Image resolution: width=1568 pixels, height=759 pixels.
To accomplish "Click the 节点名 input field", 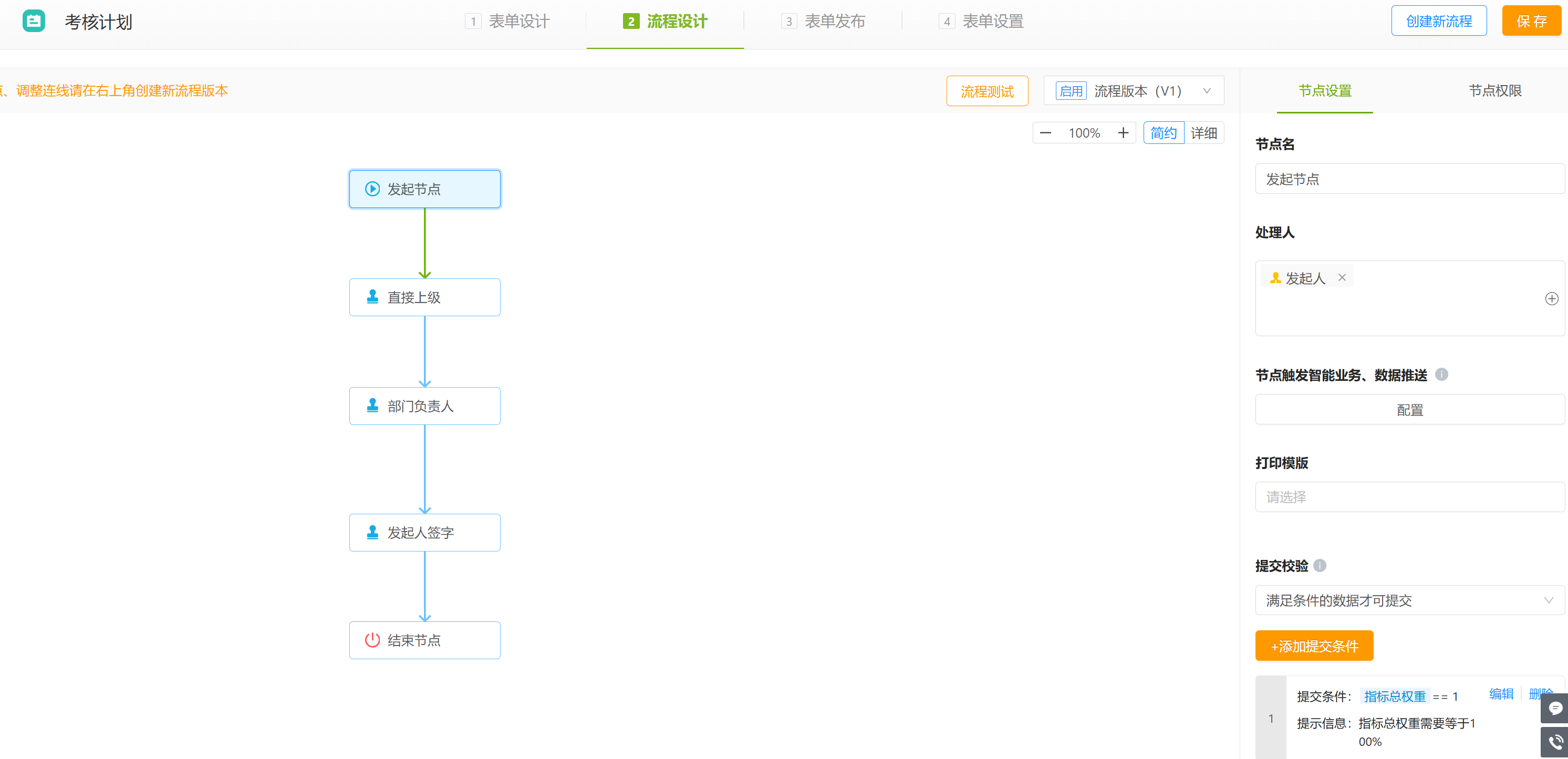I will pos(1409,179).
